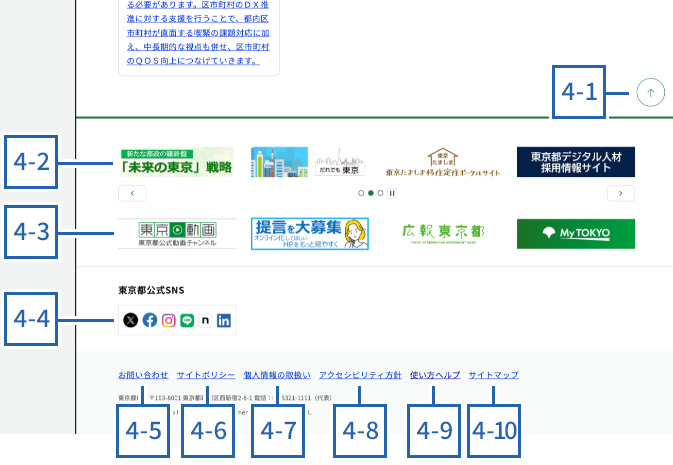Viewport: 673px width, 465px height.
Task: Click the 個人情報の取扱い footer link
Action: [277, 375]
